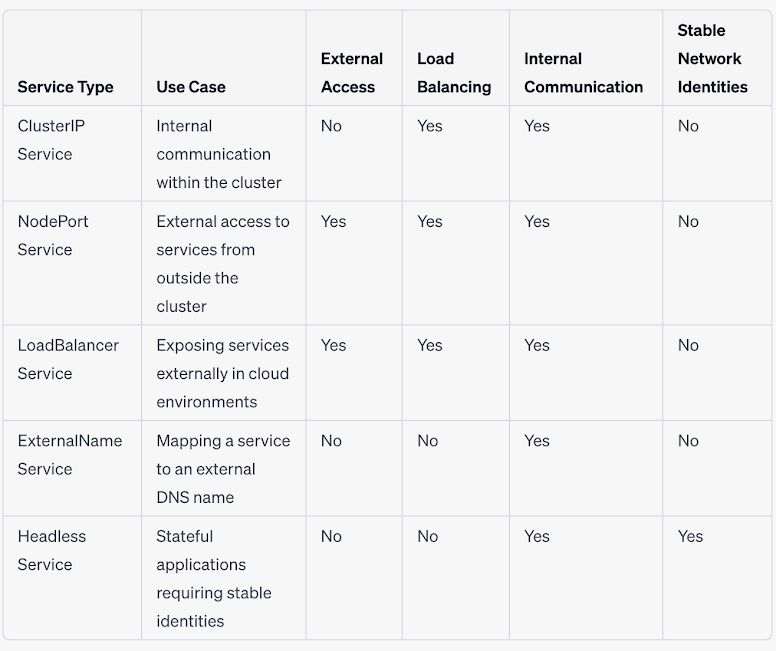
Task: Click 'Mapping a service to an external DNS name'
Action: 222,468
